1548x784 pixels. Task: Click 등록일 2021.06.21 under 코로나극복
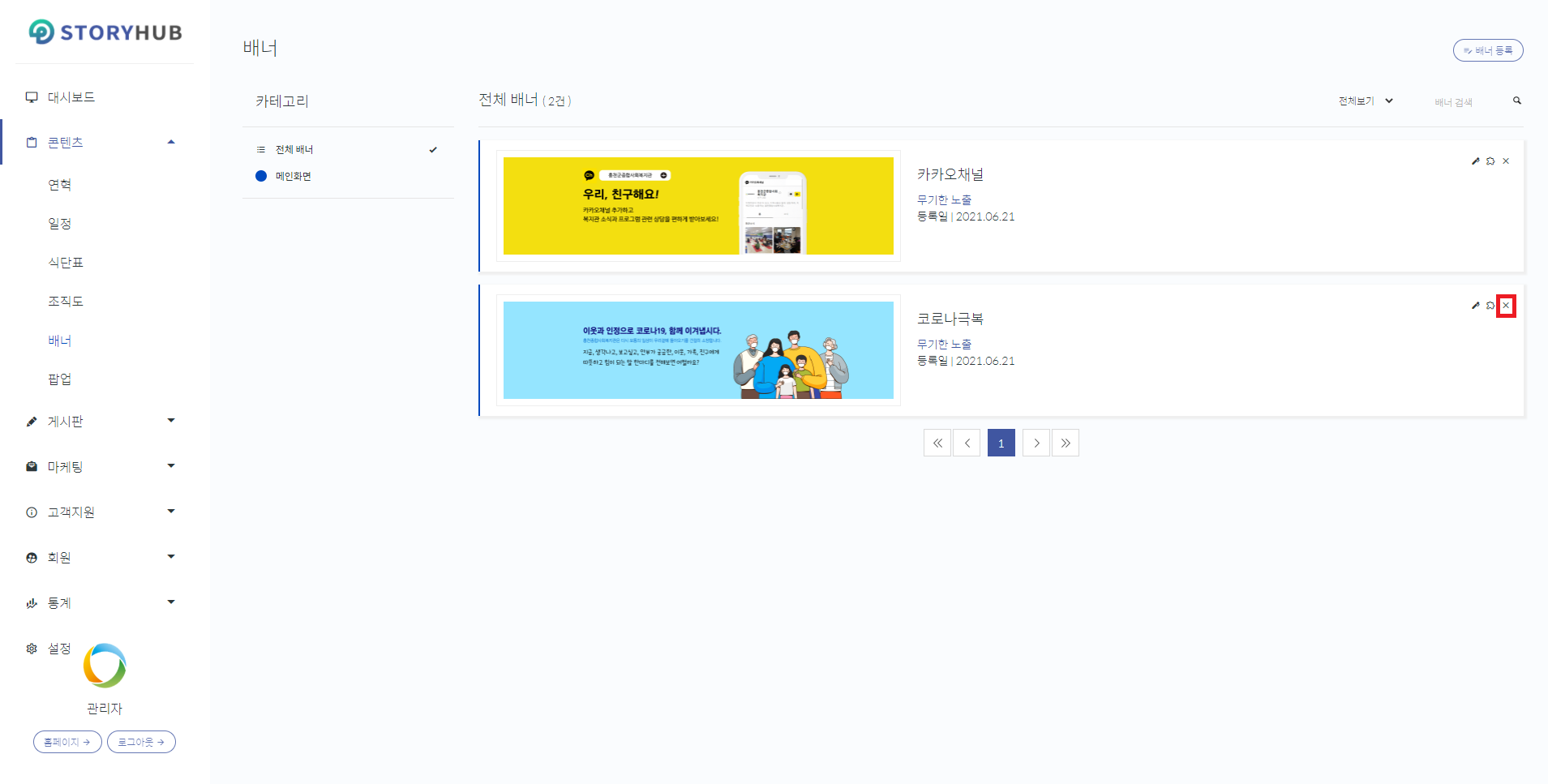(966, 361)
